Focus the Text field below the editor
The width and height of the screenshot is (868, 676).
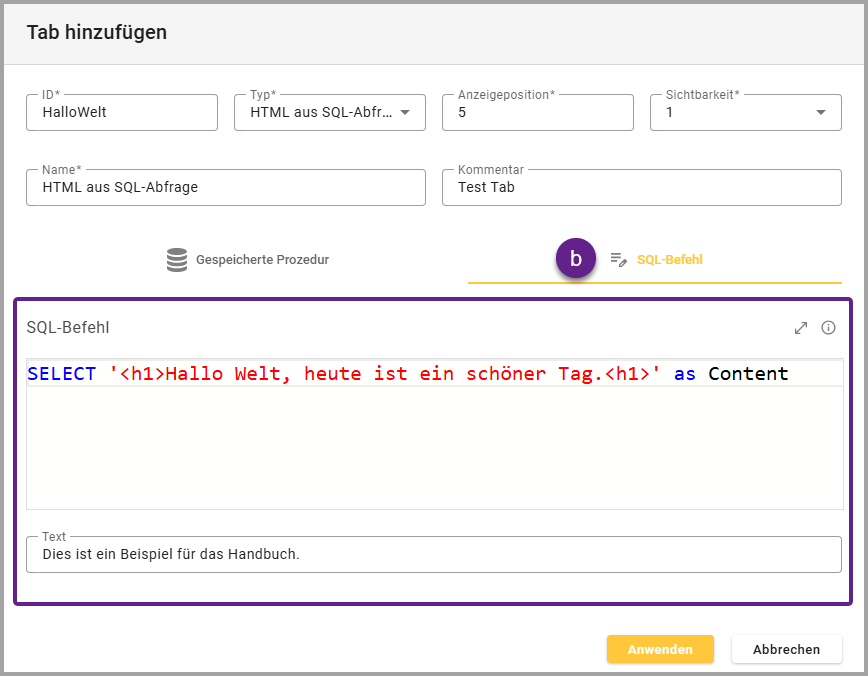pyautogui.click(x=433, y=554)
